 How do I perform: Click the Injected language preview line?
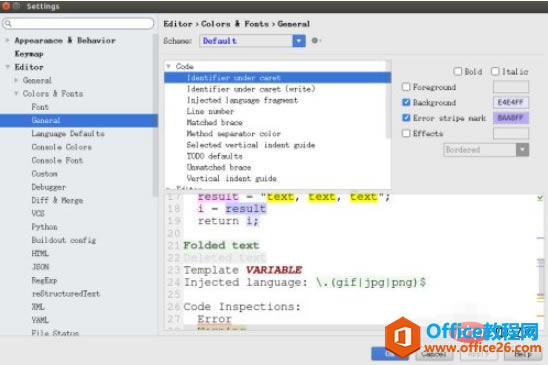coord(305,282)
